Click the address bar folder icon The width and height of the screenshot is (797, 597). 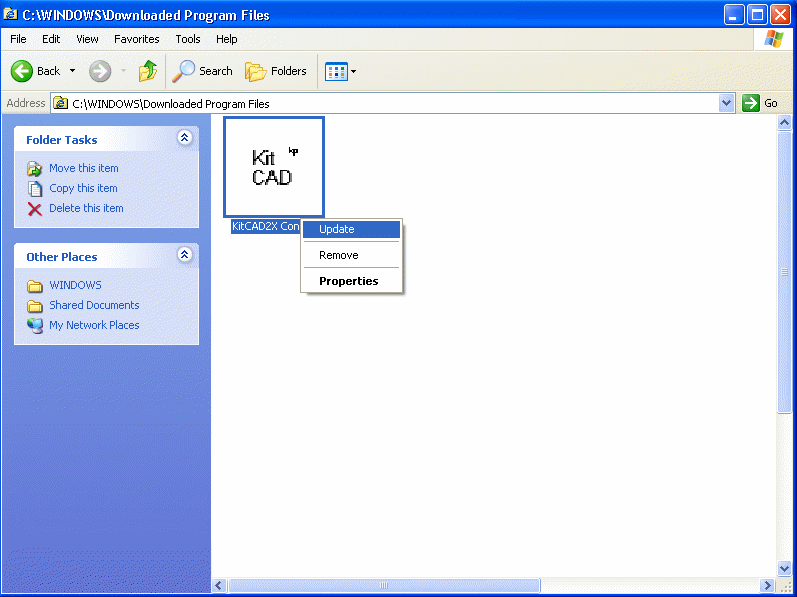pyautogui.click(x=60, y=103)
